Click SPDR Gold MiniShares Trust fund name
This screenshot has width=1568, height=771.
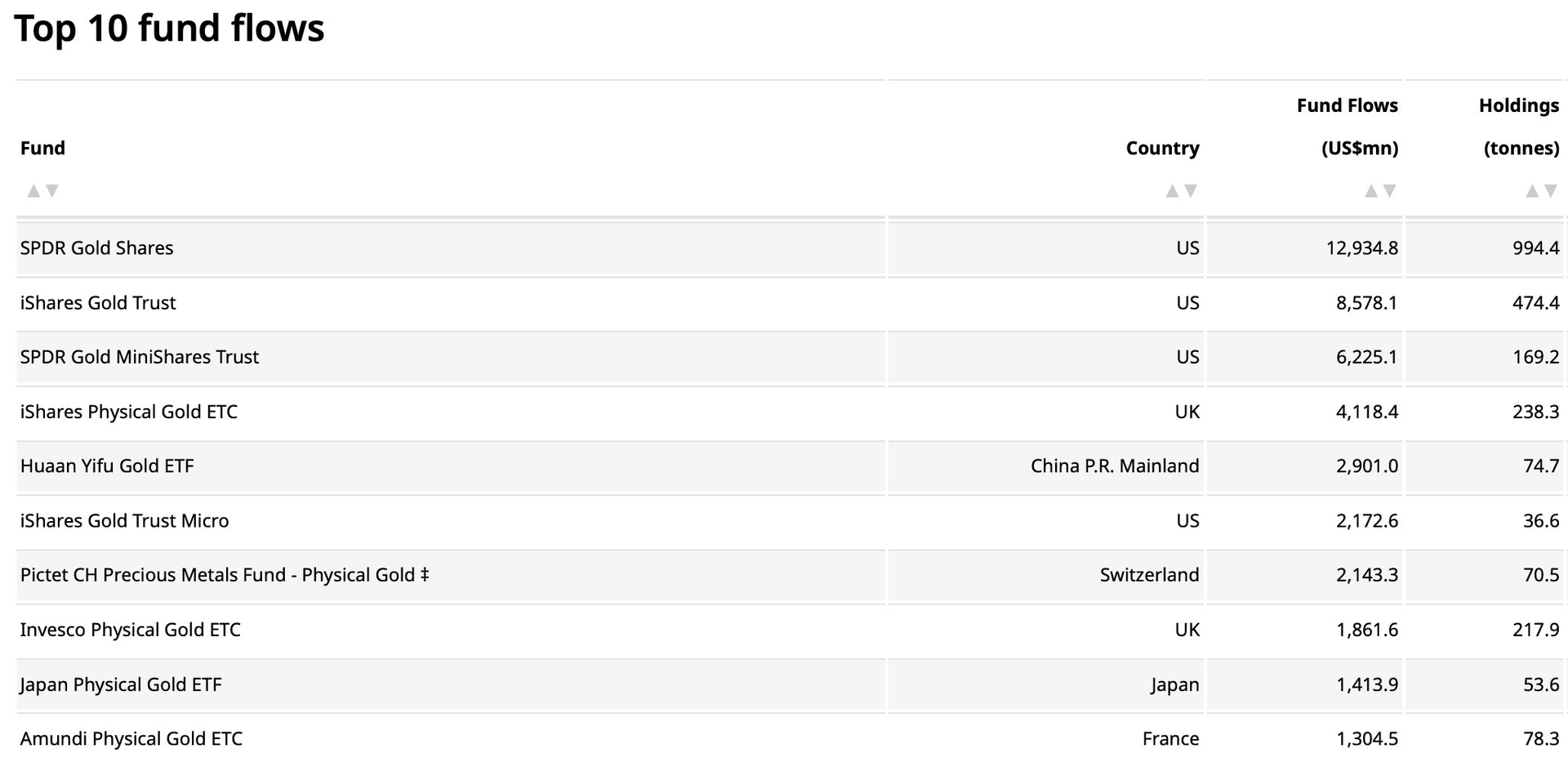point(140,357)
